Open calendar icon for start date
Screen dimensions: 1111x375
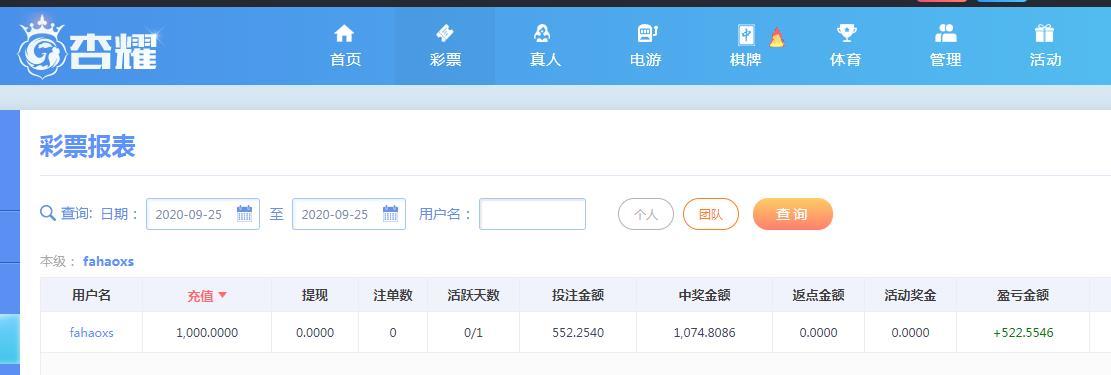(244, 213)
